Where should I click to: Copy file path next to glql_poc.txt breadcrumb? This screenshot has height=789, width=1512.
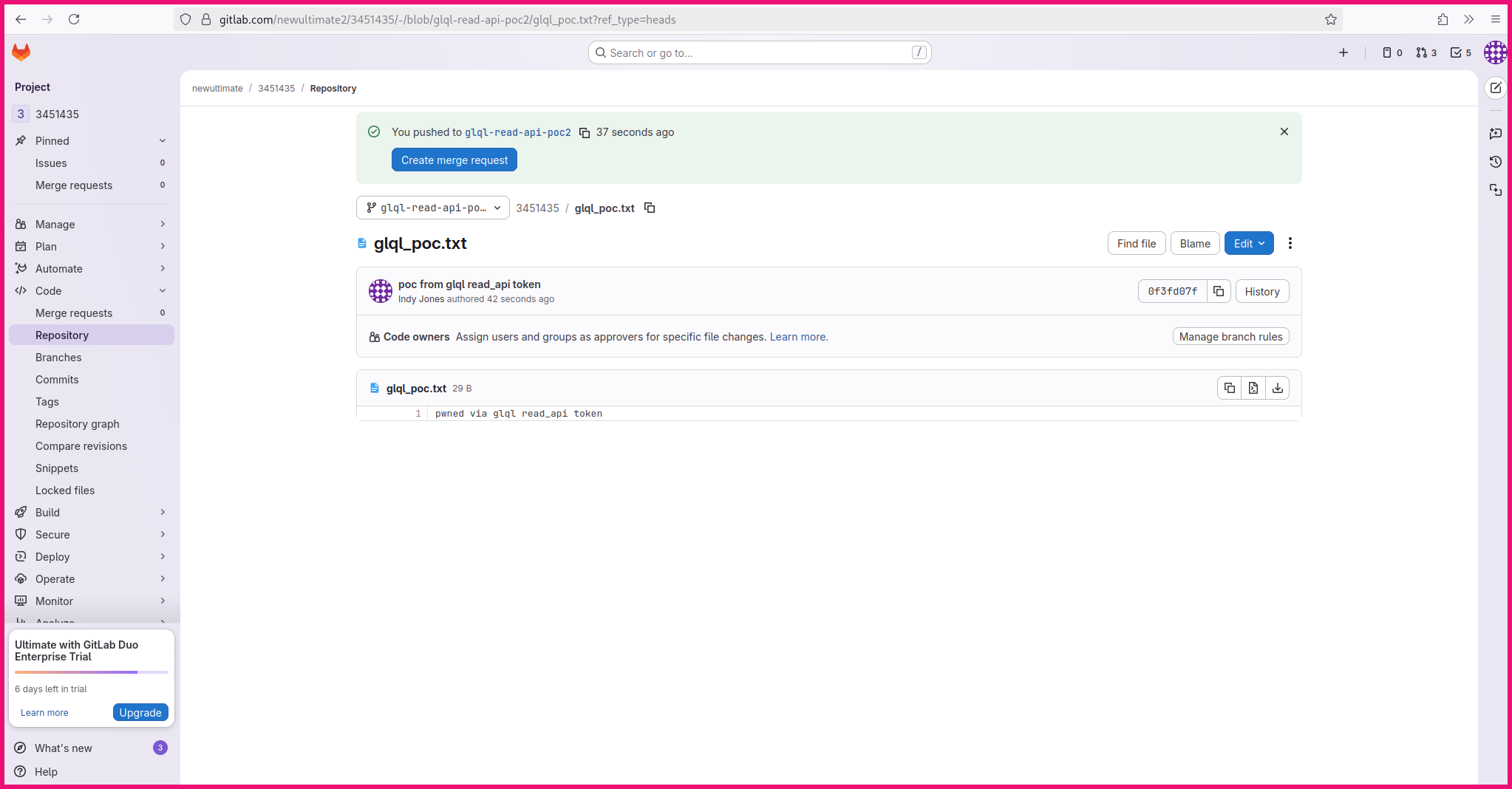650,208
